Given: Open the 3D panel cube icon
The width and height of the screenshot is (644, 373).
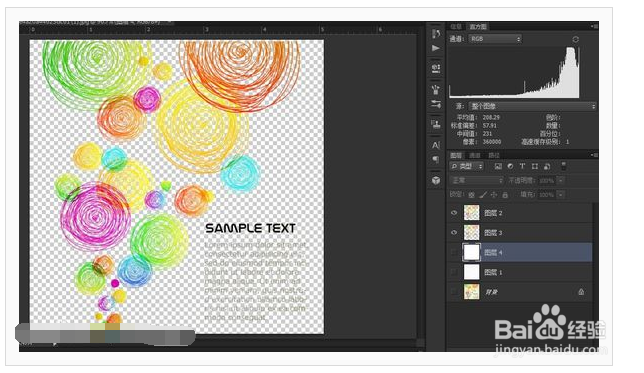Looking at the screenshot, I should click(436, 180).
